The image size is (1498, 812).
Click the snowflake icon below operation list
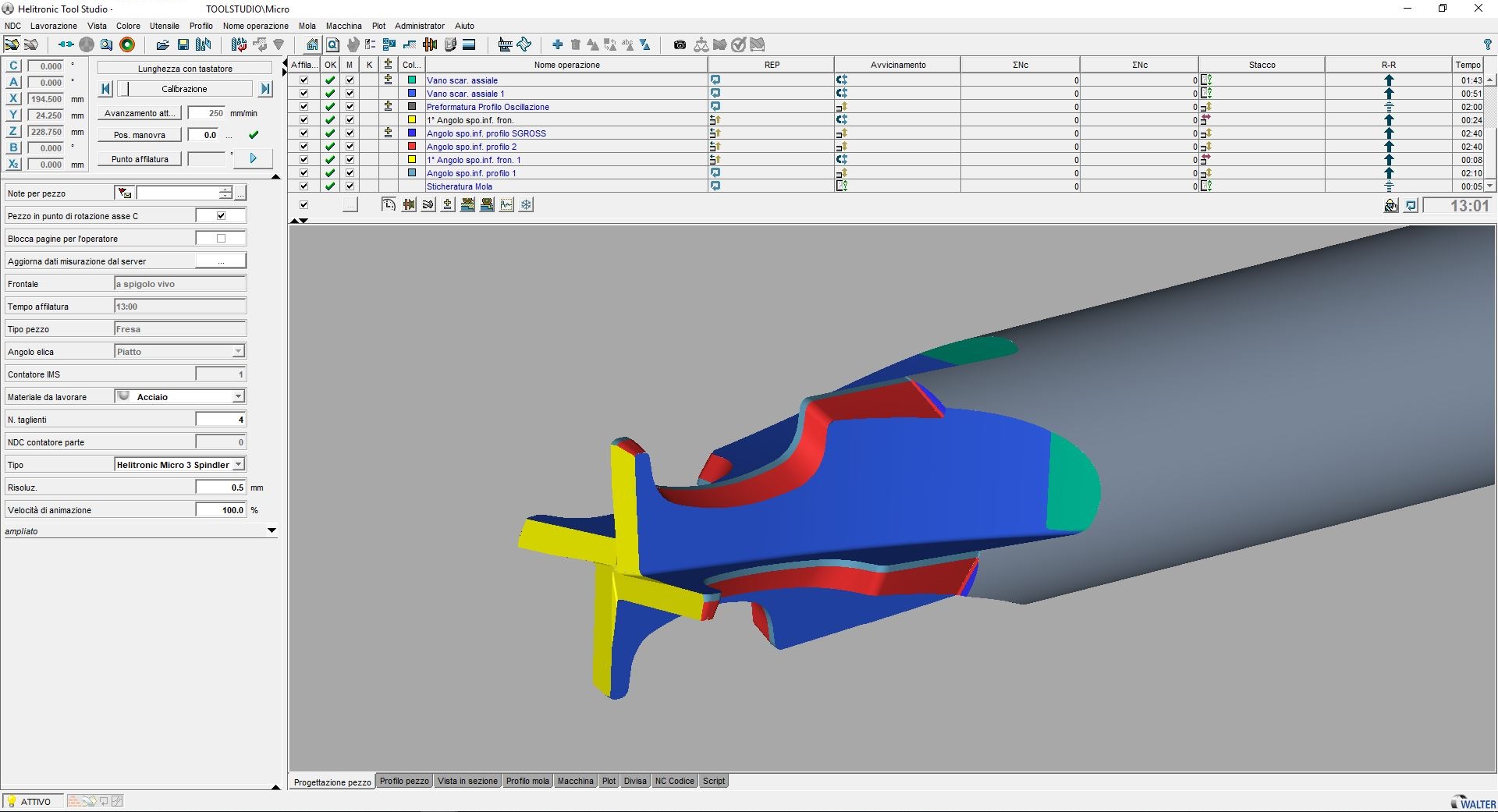pos(527,205)
